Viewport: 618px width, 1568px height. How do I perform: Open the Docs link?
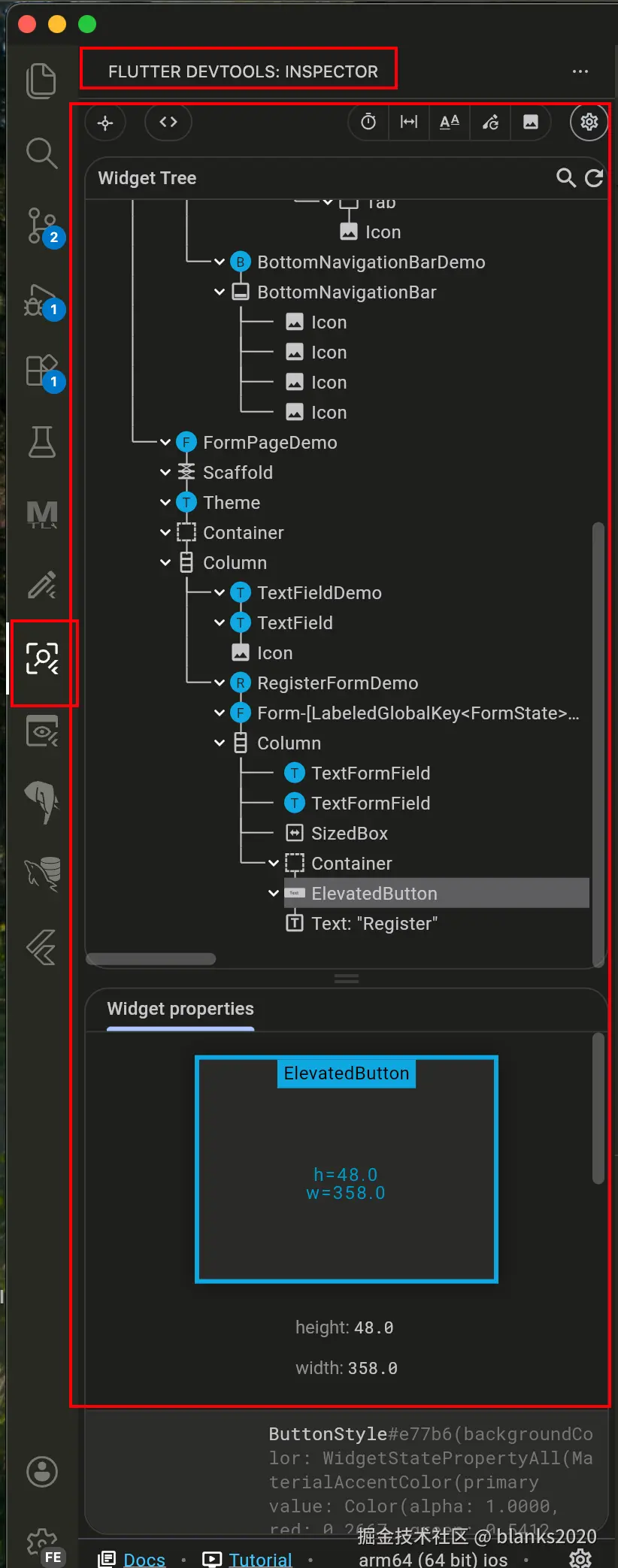144,1560
